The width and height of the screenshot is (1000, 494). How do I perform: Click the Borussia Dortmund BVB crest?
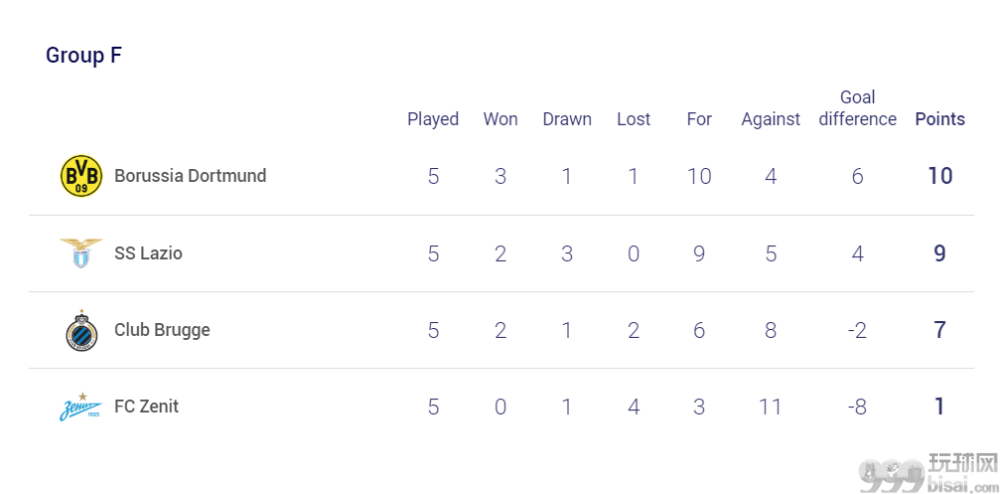(81, 176)
